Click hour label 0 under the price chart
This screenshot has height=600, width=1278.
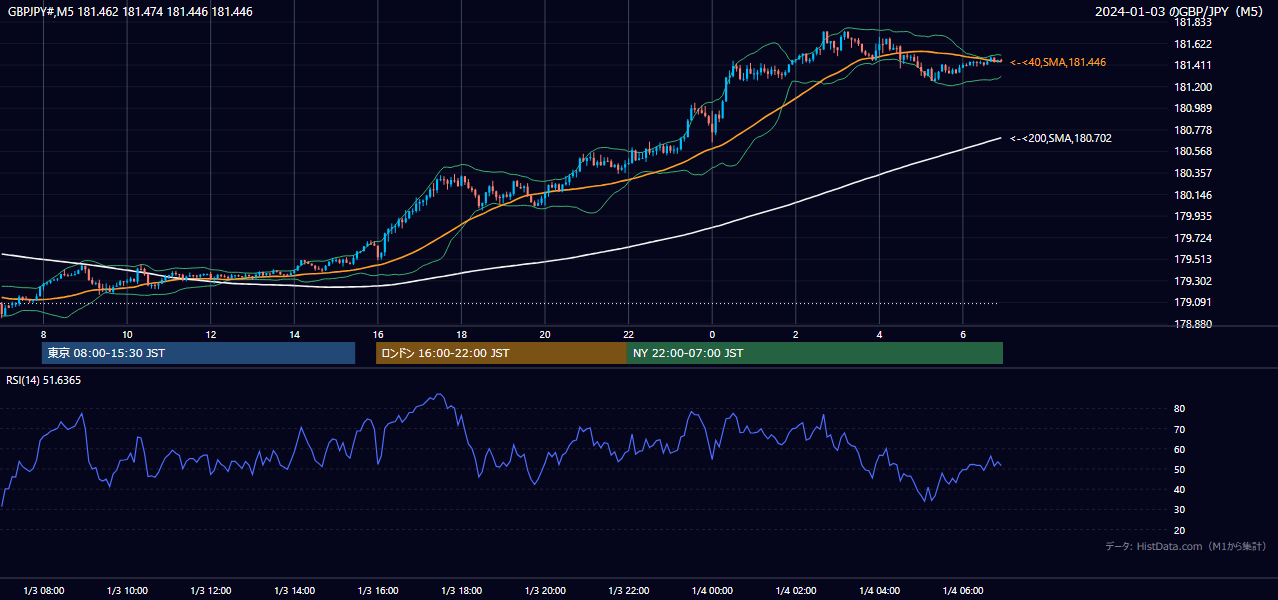tap(712, 334)
